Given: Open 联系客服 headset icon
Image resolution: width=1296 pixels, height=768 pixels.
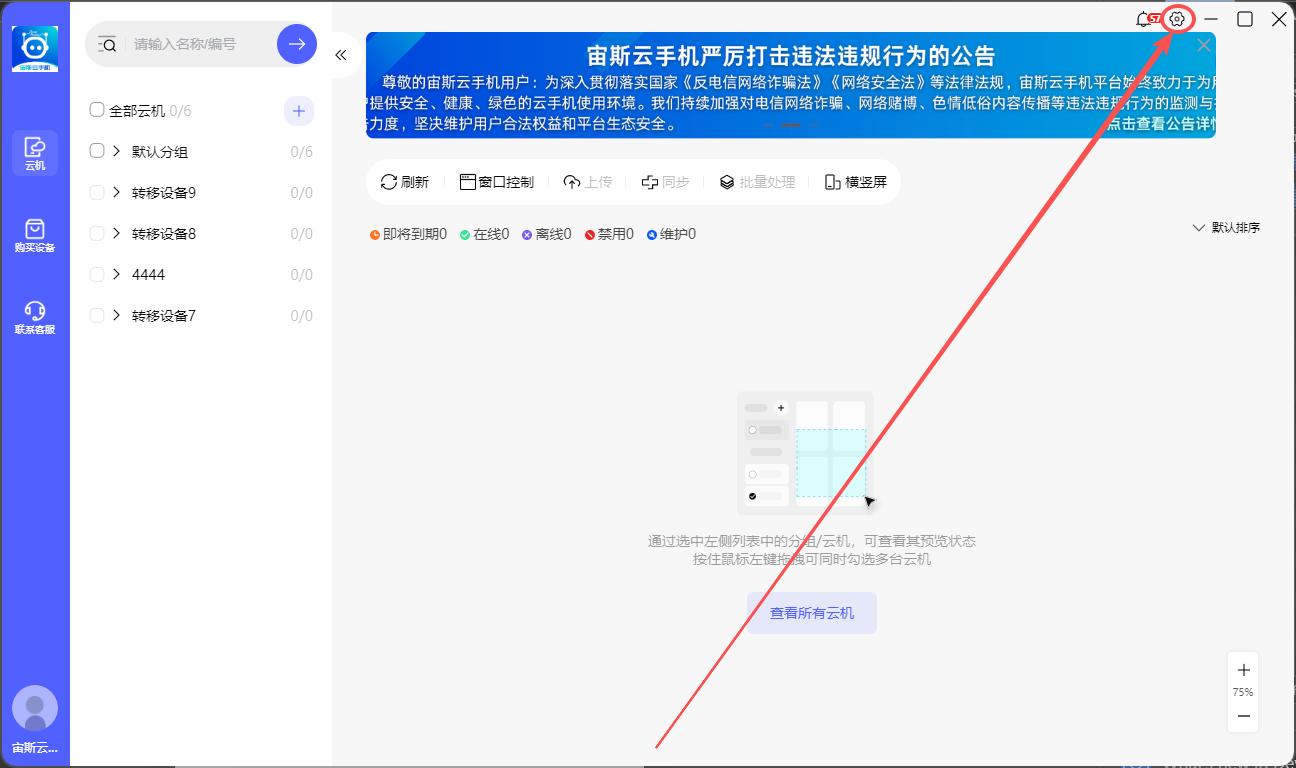Looking at the screenshot, I should (x=35, y=318).
